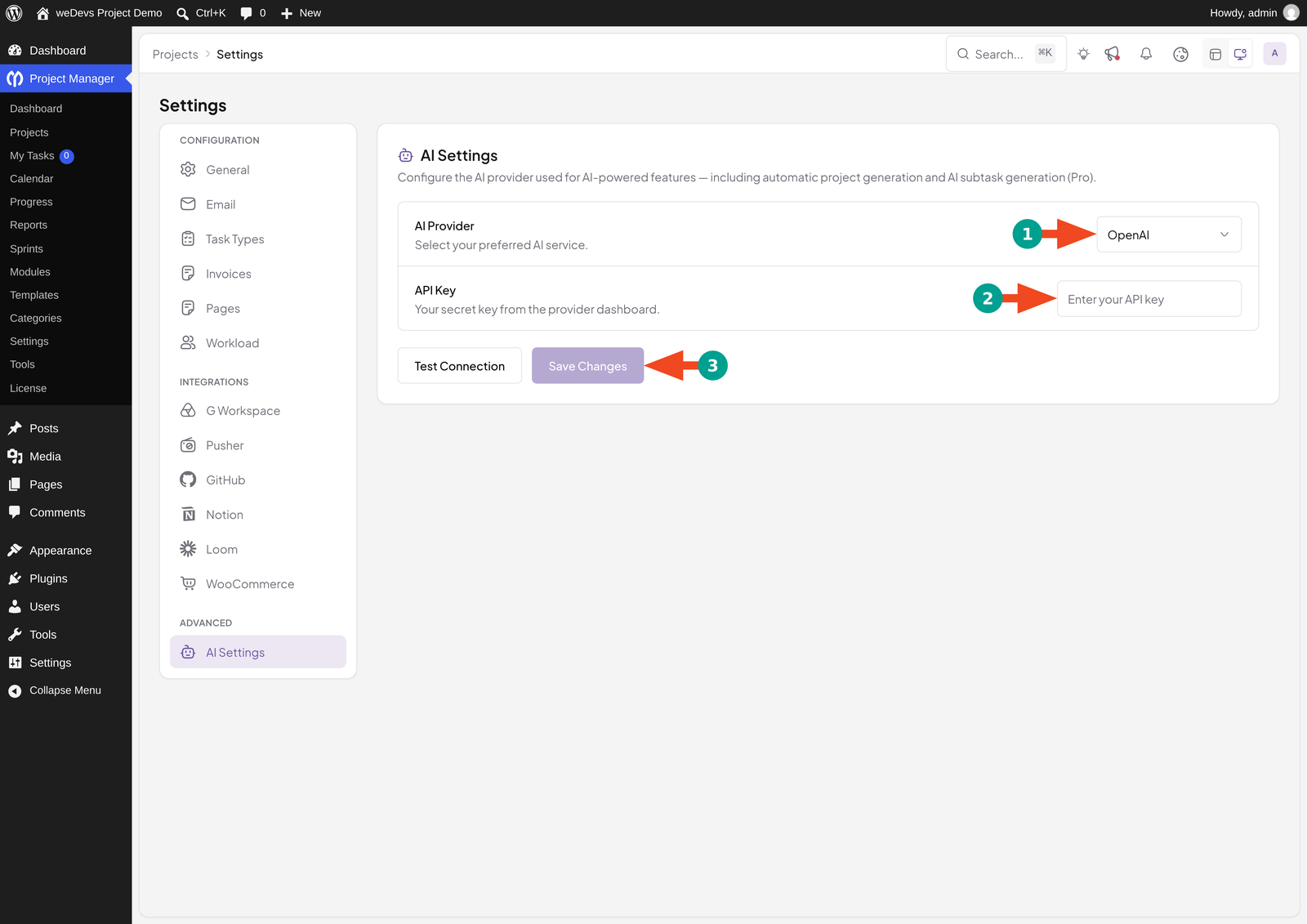Open Invoices settings

[257, 274]
